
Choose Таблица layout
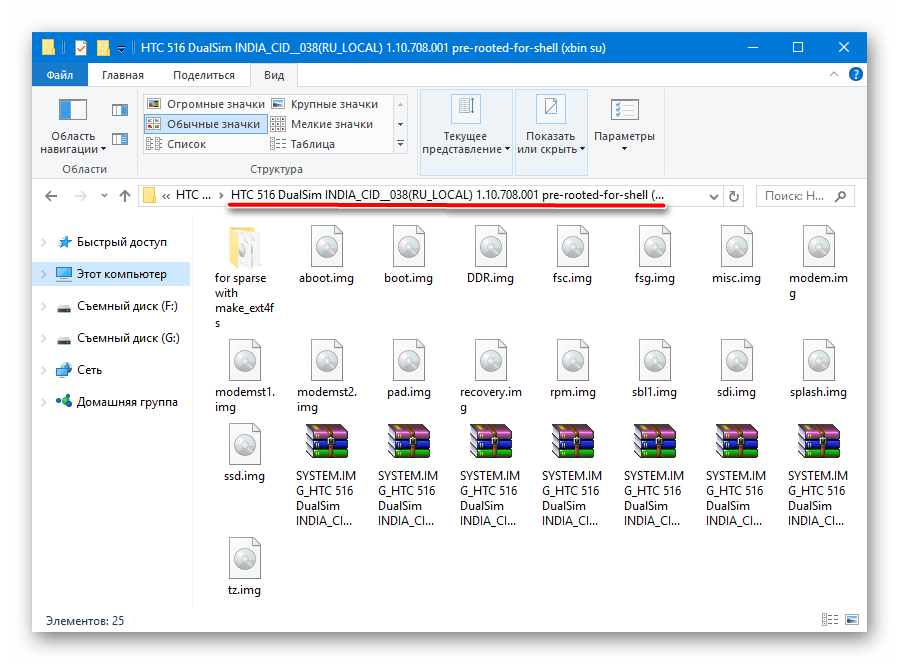pos(303,144)
